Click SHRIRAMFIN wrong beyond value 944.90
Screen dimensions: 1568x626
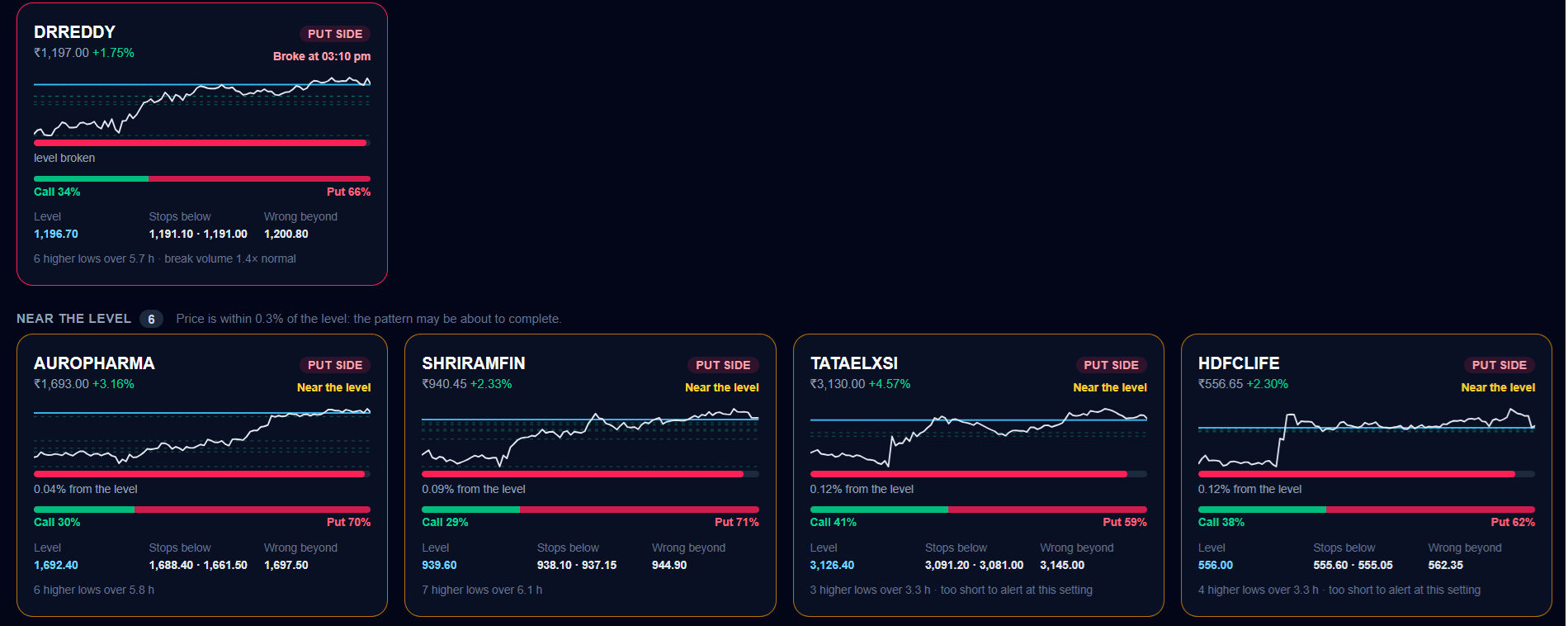click(669, 565)
